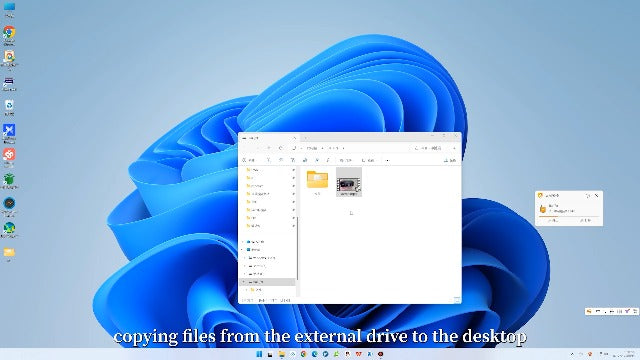Open the three-dot See more menu

[x=387, y=160]
